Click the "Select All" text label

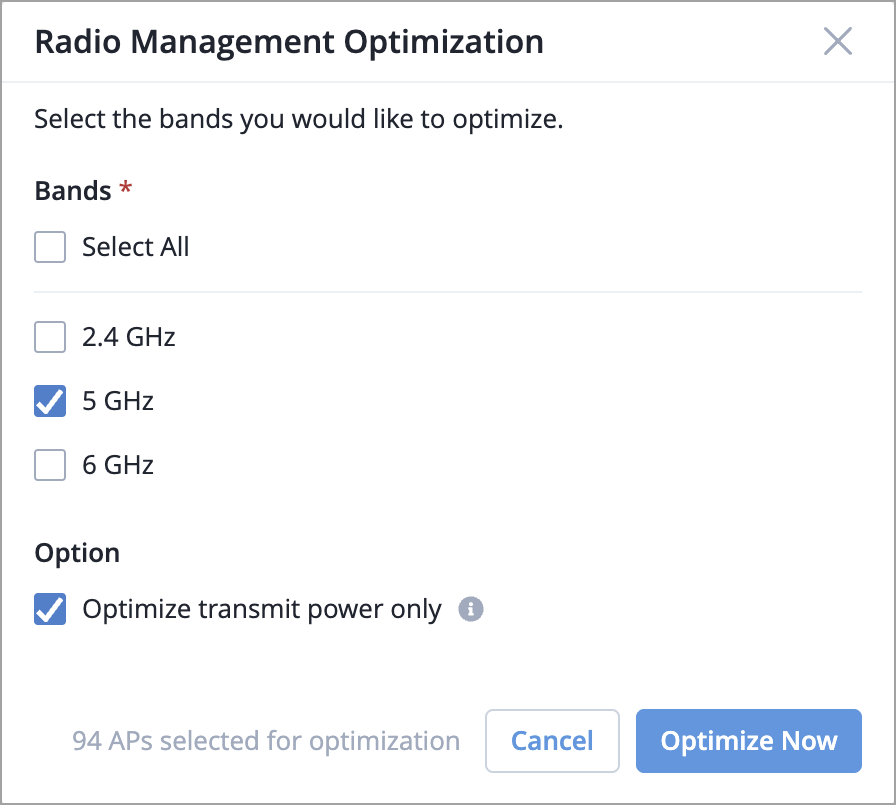pyautogui.click(x=136, y=247)
